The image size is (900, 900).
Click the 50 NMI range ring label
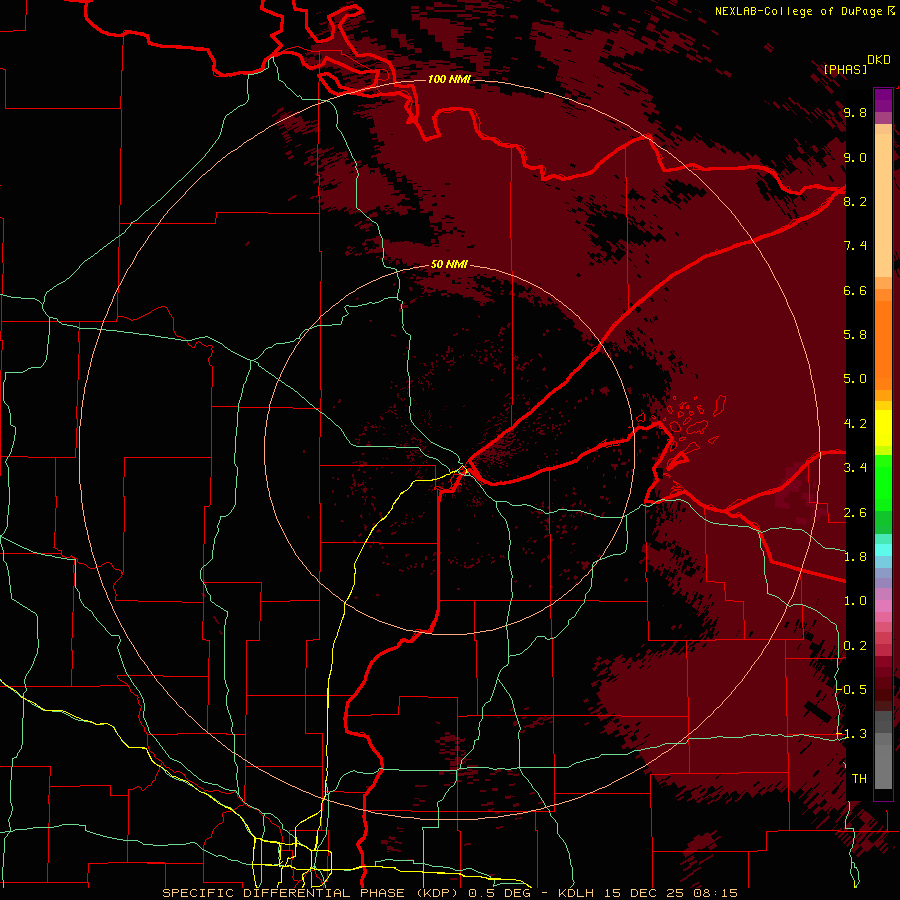[x=449, y=264]
